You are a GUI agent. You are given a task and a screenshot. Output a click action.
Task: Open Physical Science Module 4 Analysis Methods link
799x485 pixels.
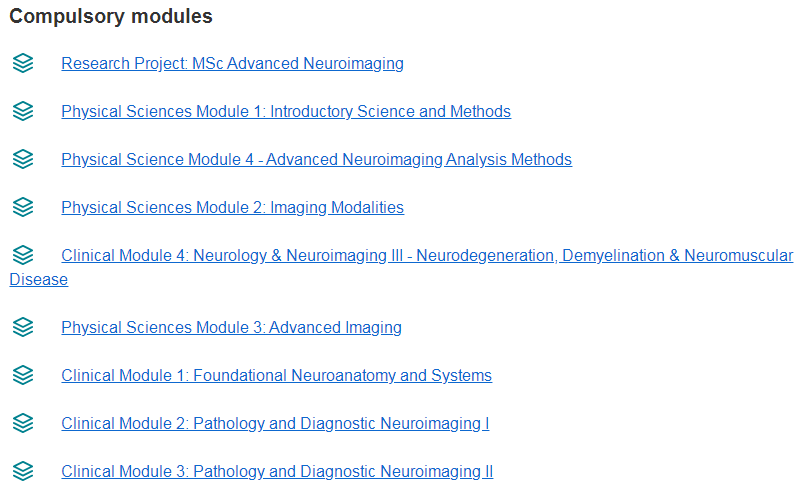[316, 159]
